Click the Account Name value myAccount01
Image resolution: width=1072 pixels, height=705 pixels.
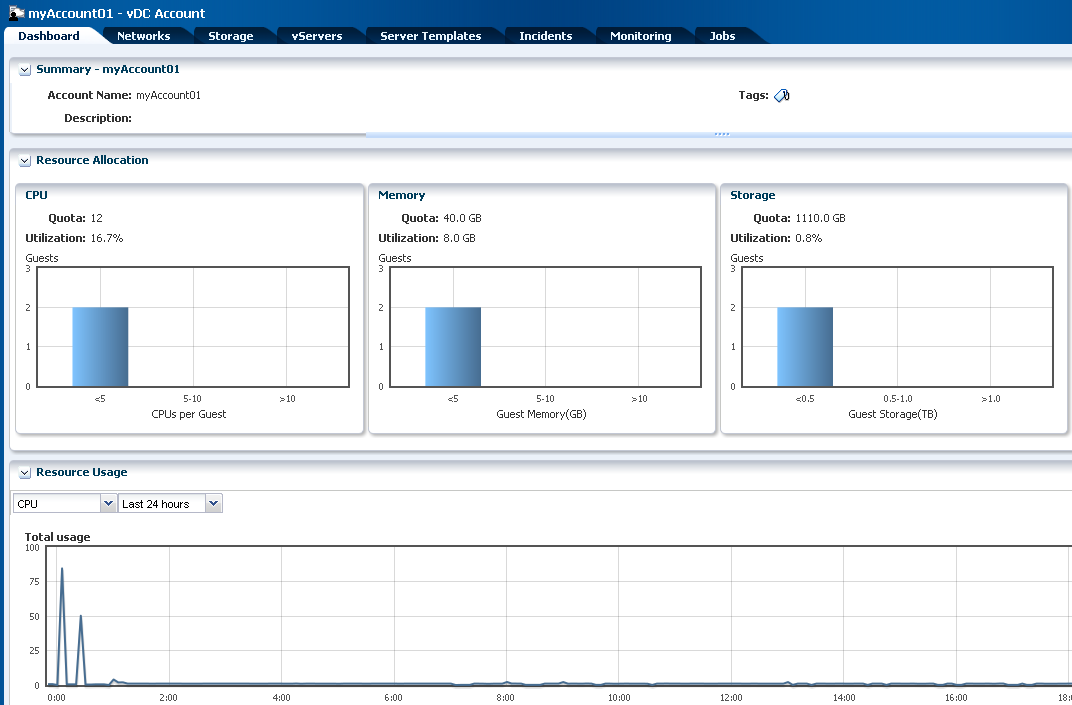pos(168,95)
